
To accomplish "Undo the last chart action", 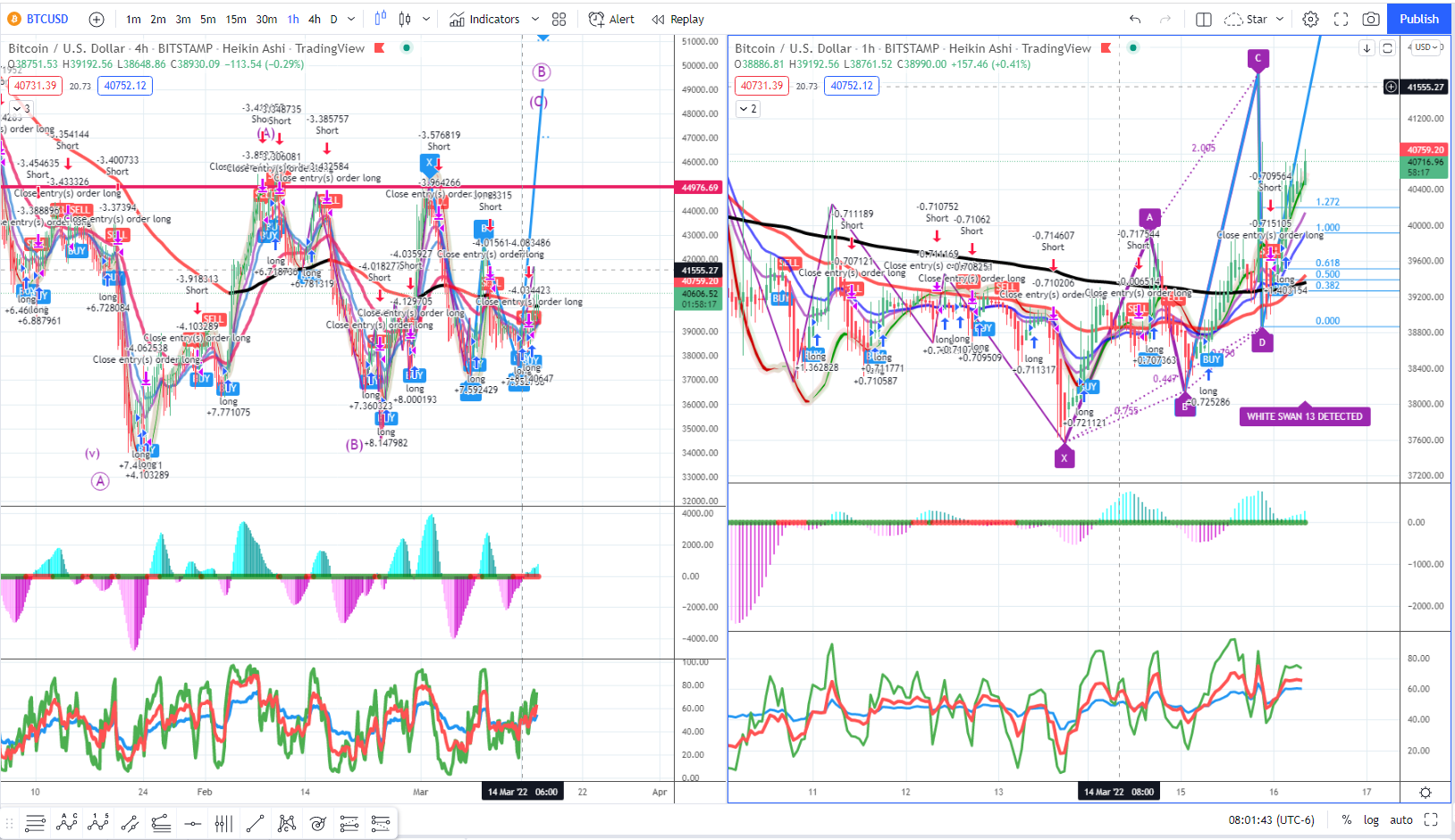I will tap(1135, 19).
